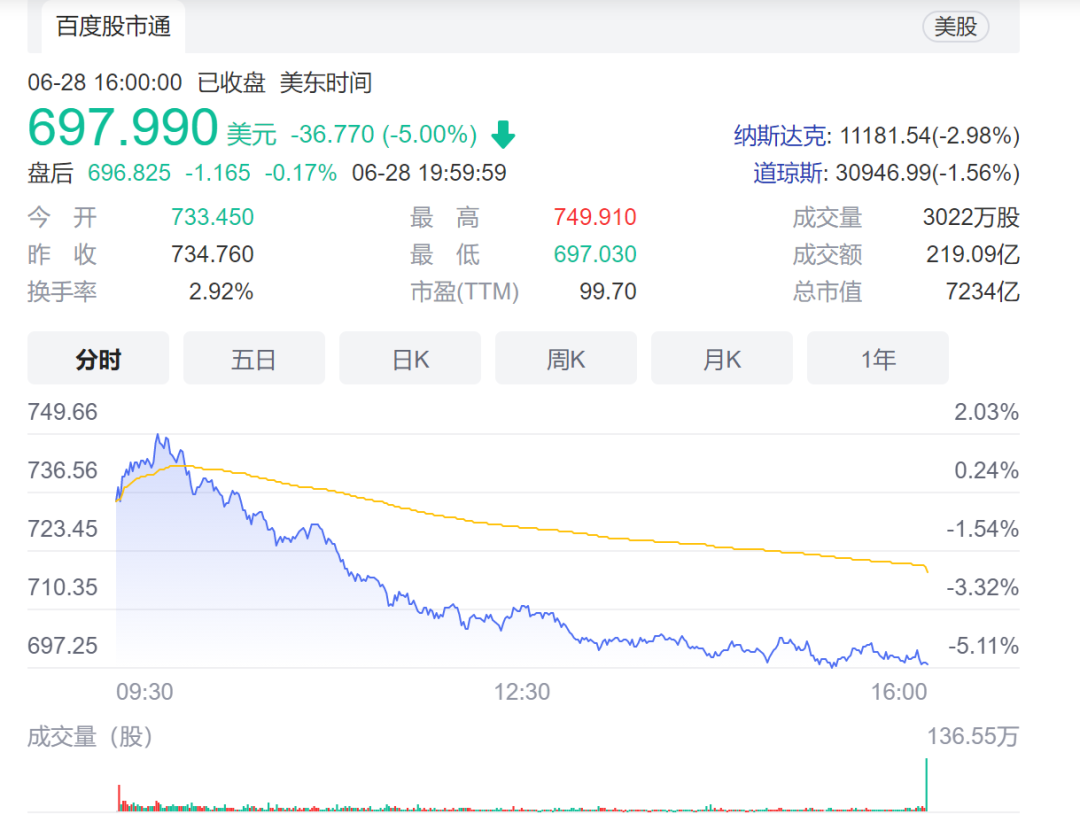1080x830 pixels.
Task: Click the 成交额 value 219.09亿
Action: click(x=973, y=254)
